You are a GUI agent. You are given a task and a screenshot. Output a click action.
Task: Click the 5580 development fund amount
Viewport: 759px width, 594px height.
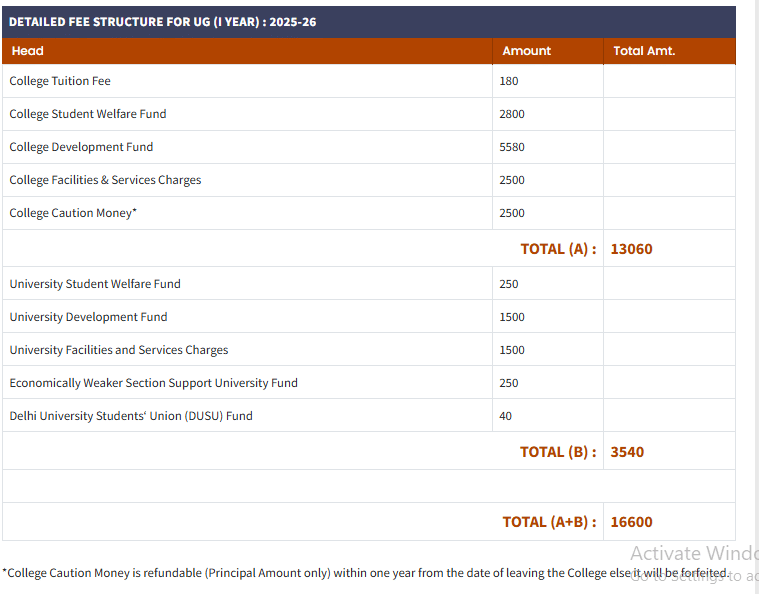[x=512, y=147]
